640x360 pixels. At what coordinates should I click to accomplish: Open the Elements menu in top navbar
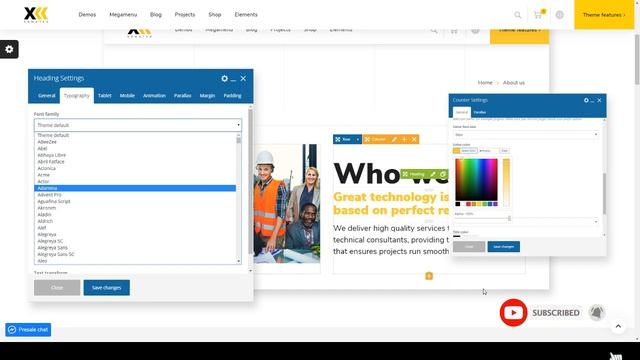pyautogui.click(x=246, y=15)
